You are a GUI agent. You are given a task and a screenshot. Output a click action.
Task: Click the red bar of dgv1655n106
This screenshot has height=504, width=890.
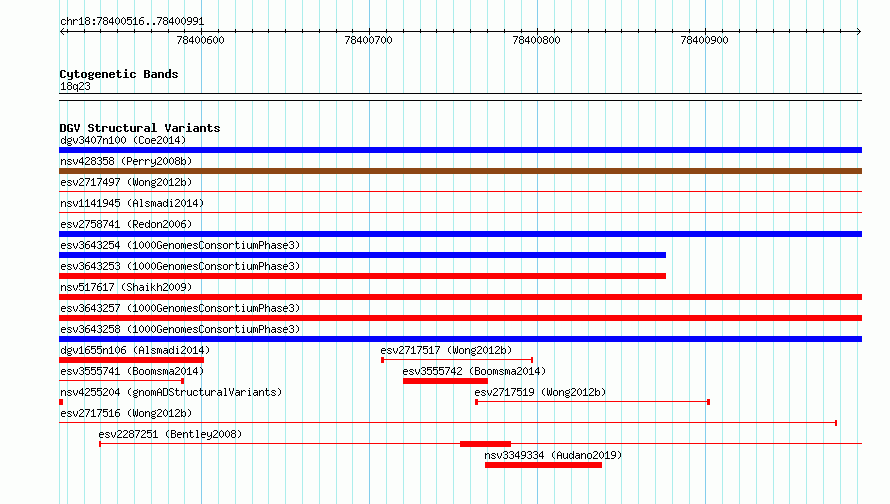(x=132, y=360)
